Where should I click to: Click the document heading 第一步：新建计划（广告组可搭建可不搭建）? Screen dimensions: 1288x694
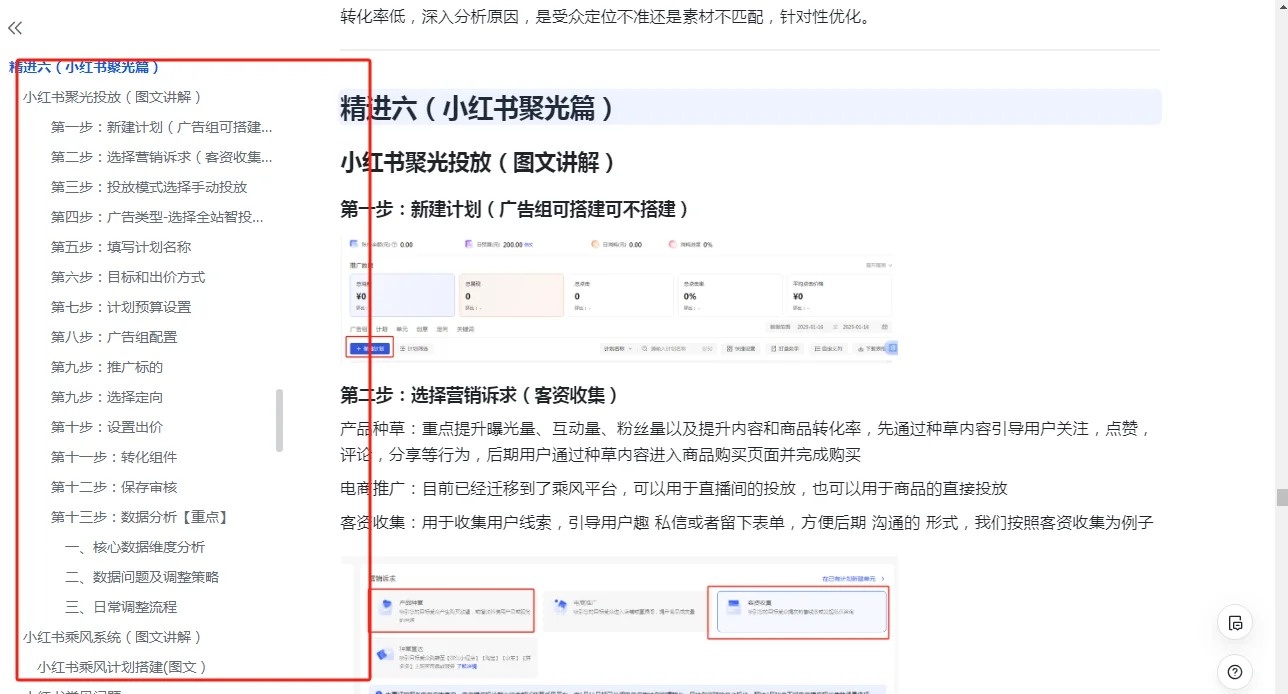click(515, 209)
